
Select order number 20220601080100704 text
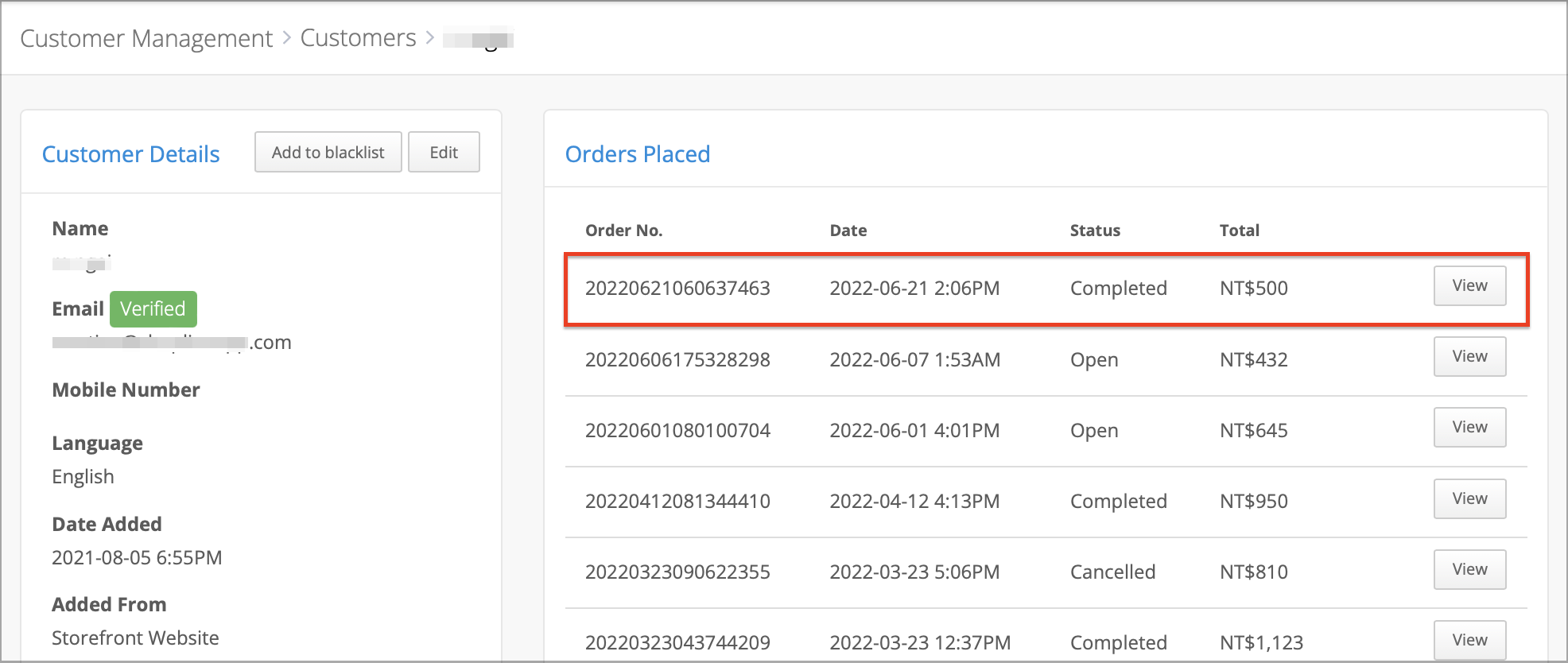[677, 430]
